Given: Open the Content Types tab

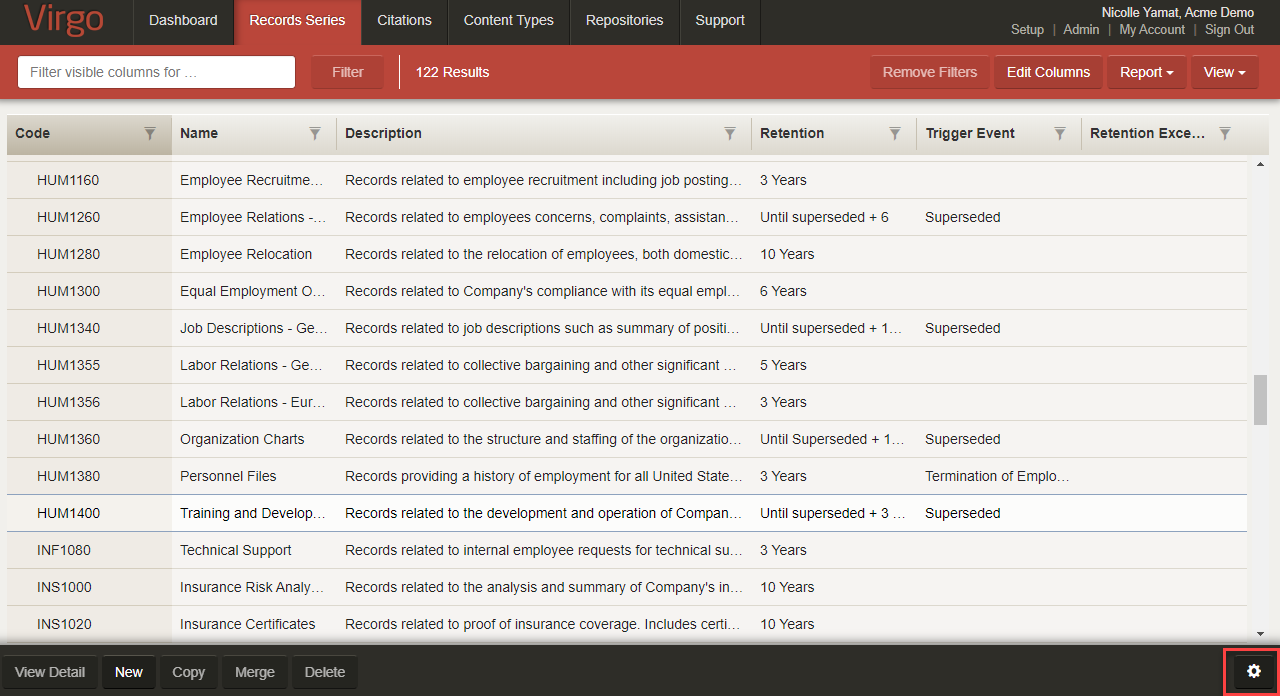Looking at the screenshot, I should point(508,21).
